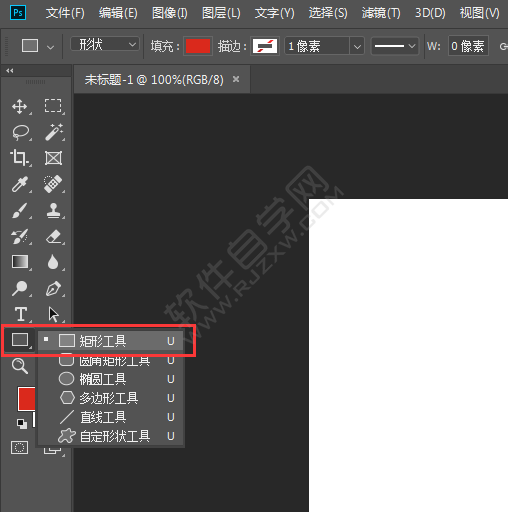
Task: Choose 圆角矩形工具 from the flyout menu
Action: 111,360
